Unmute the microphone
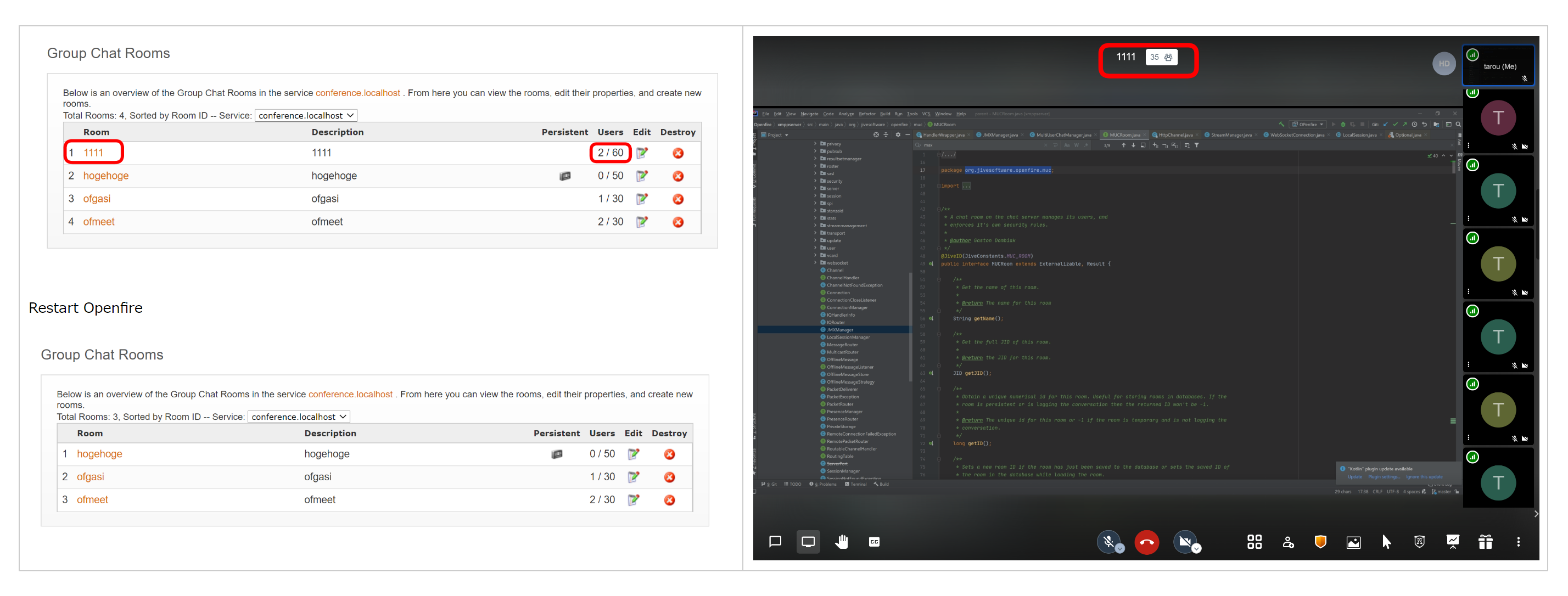Screen dimensions: 1568x596 [x=1108, y=542]
